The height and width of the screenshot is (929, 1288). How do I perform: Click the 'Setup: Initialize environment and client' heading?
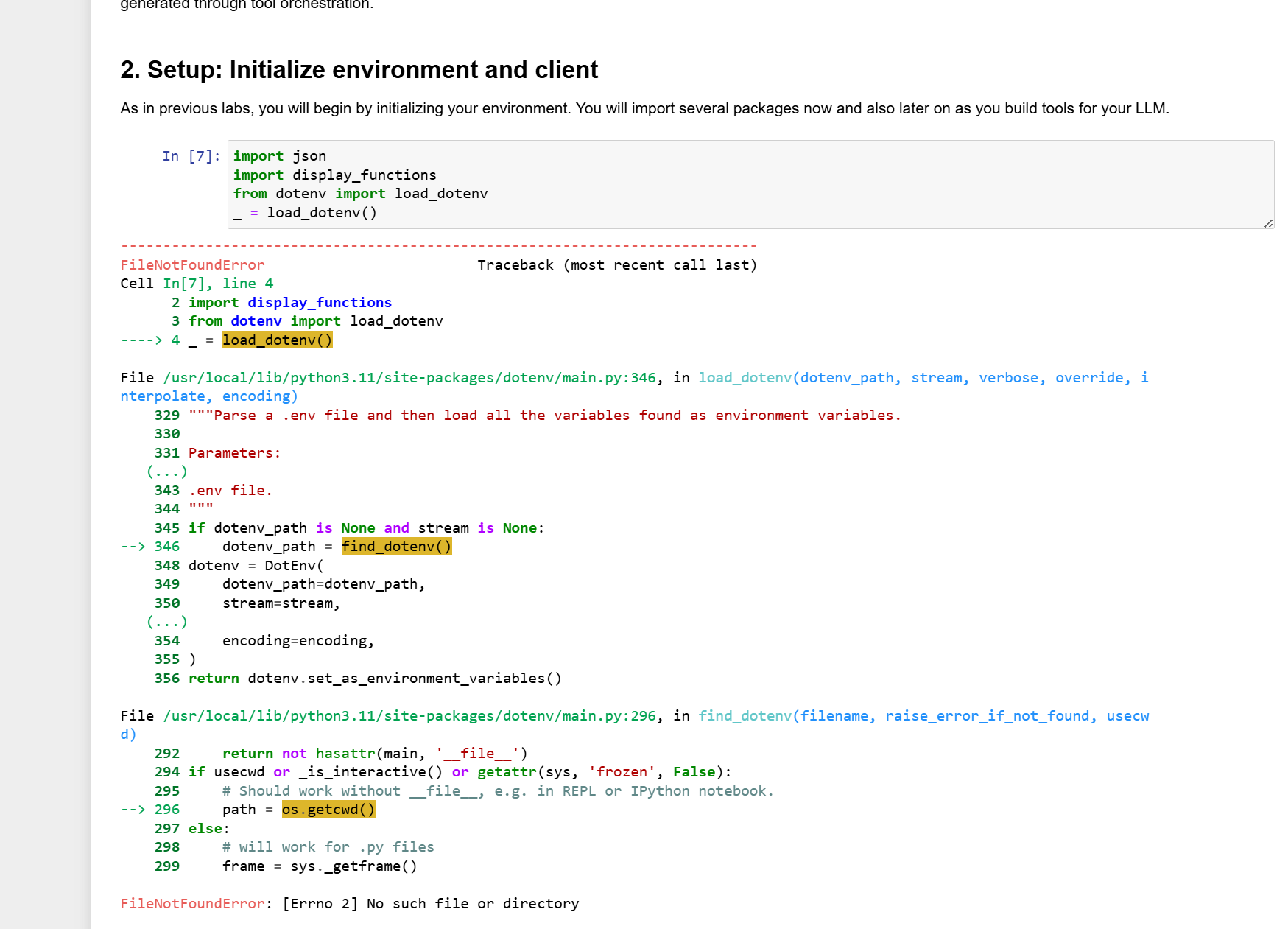pos(359,70)
